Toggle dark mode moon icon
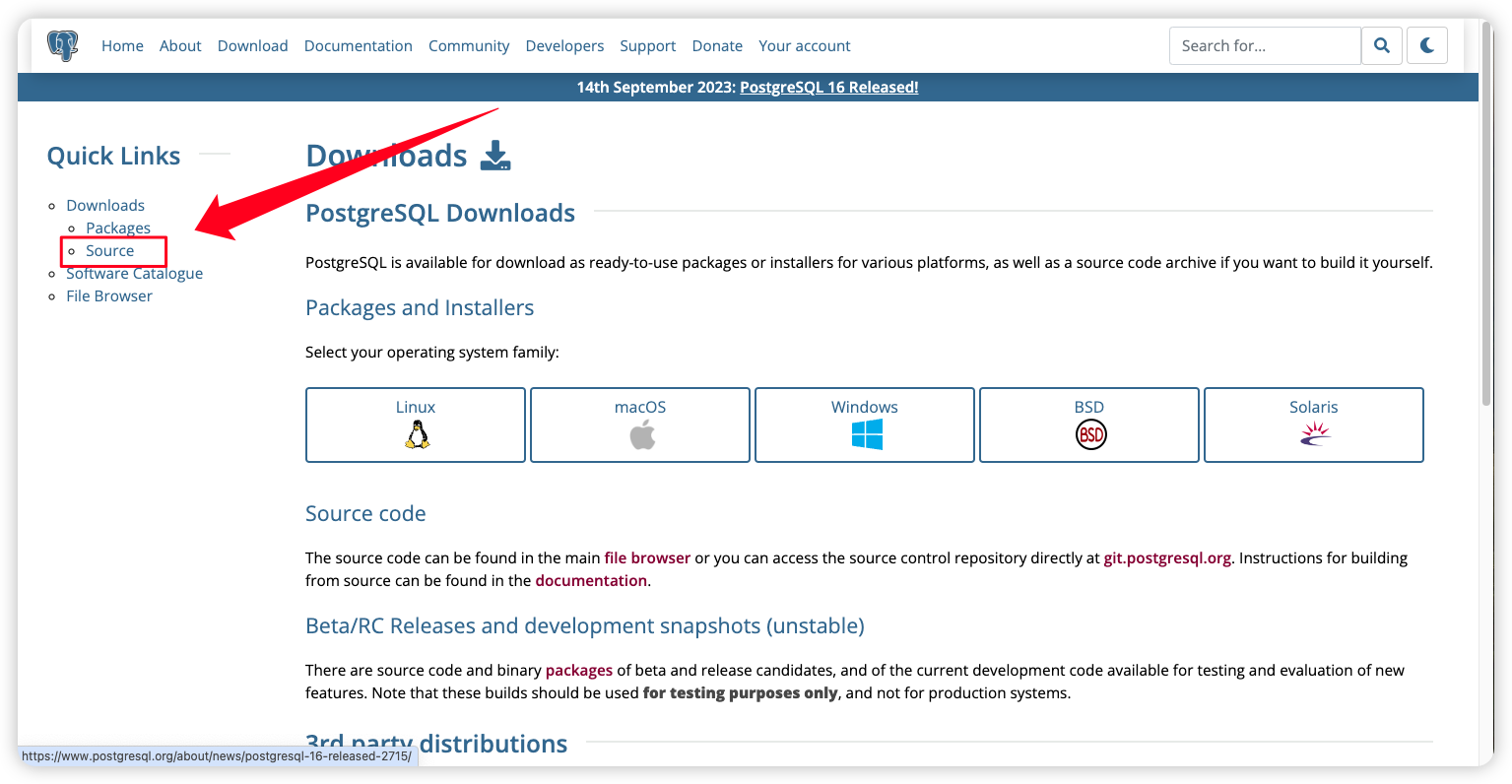This screenshot has height=784, width=1512. pyautogui.click(x=1427, y=45)
